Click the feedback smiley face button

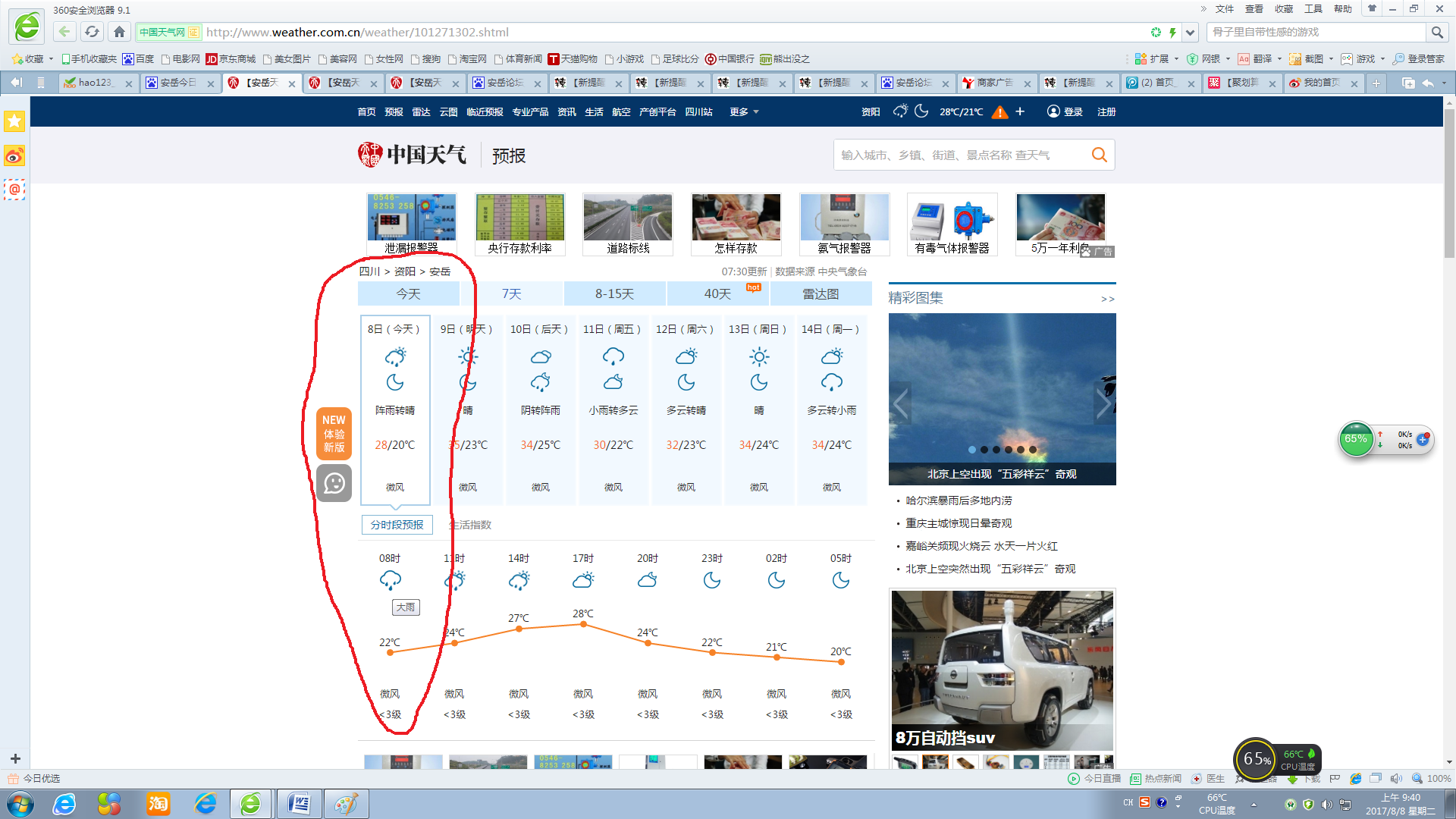click(x=334, y=483)
